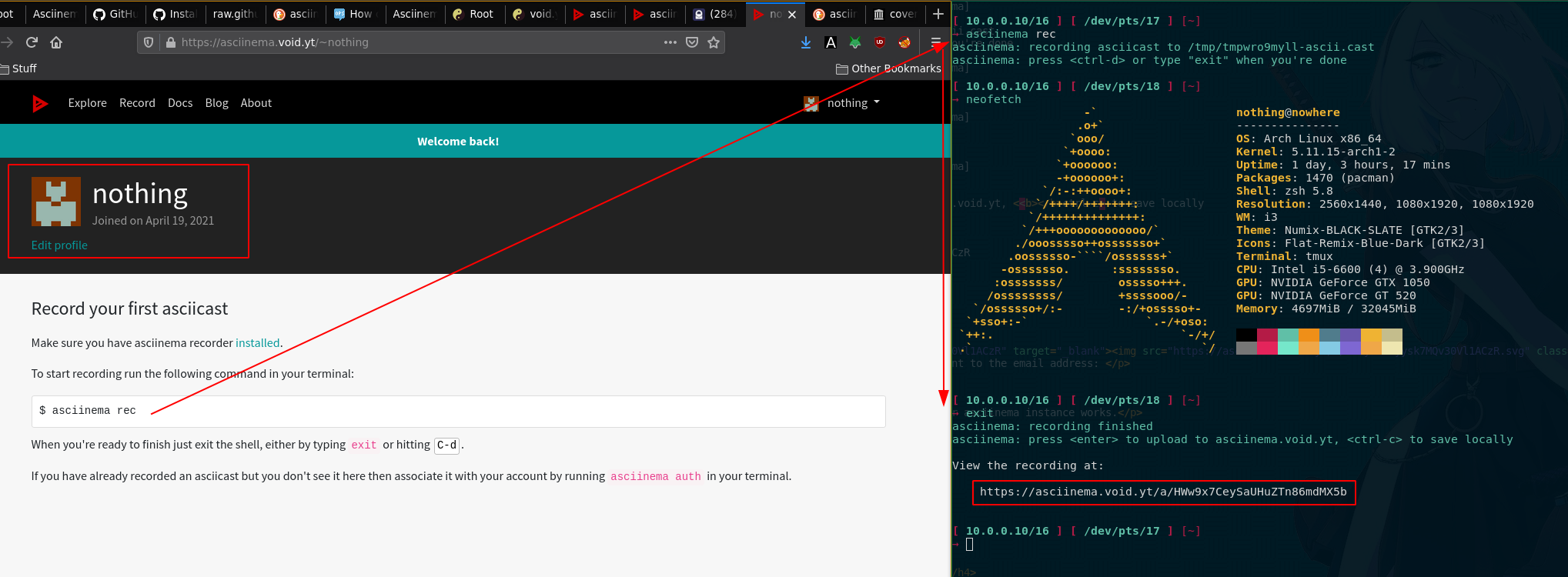Screen dimensions: 1568x577
Task: Click the 'A' extension icon in toolbar
Action: pos(831,42)
